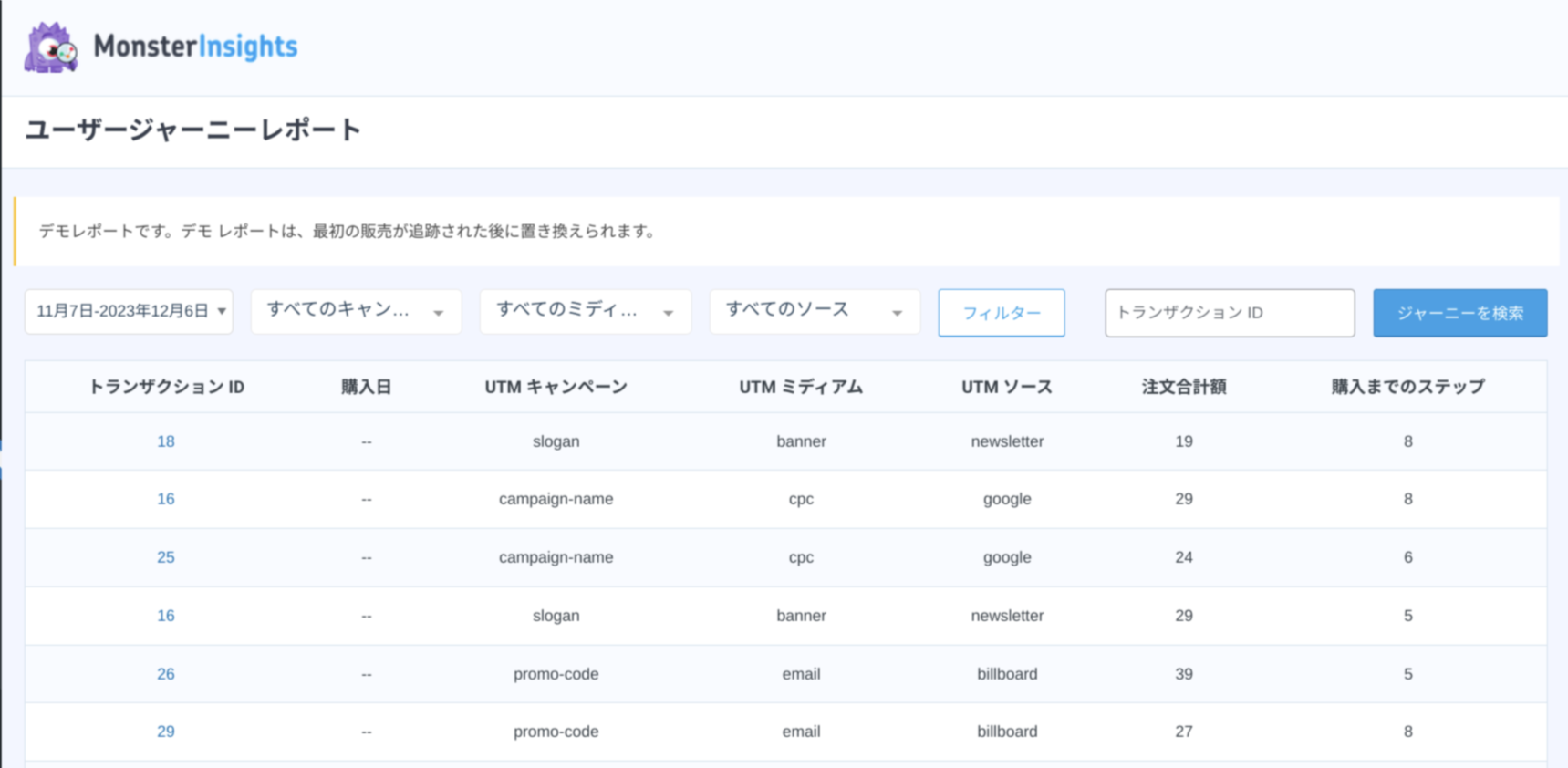This screenshot has width=1568, height=768.
Task: Click the 注文合計額 column header
Action: (x=1184, y=387)
